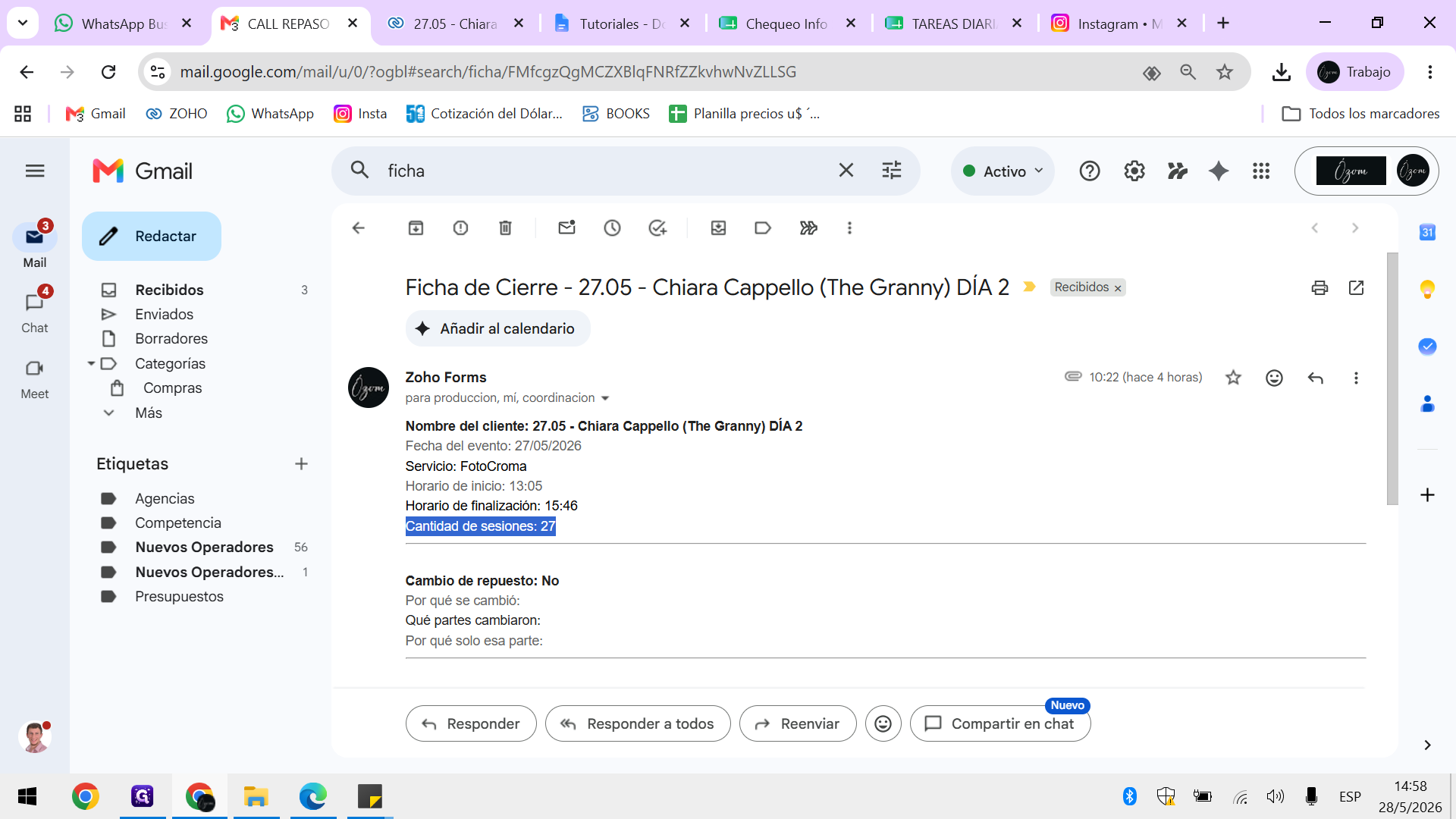
Task: Open Google Keep in the side panel
Action: [x=1427, y=289]
